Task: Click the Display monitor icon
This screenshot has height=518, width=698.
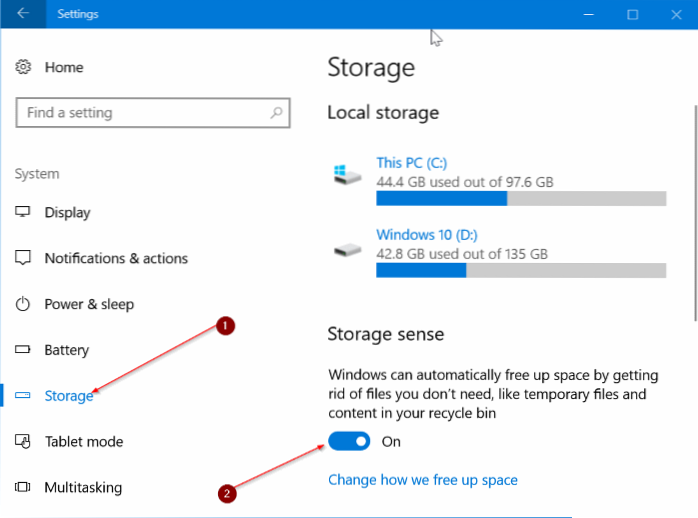Action: click(23, 212)
